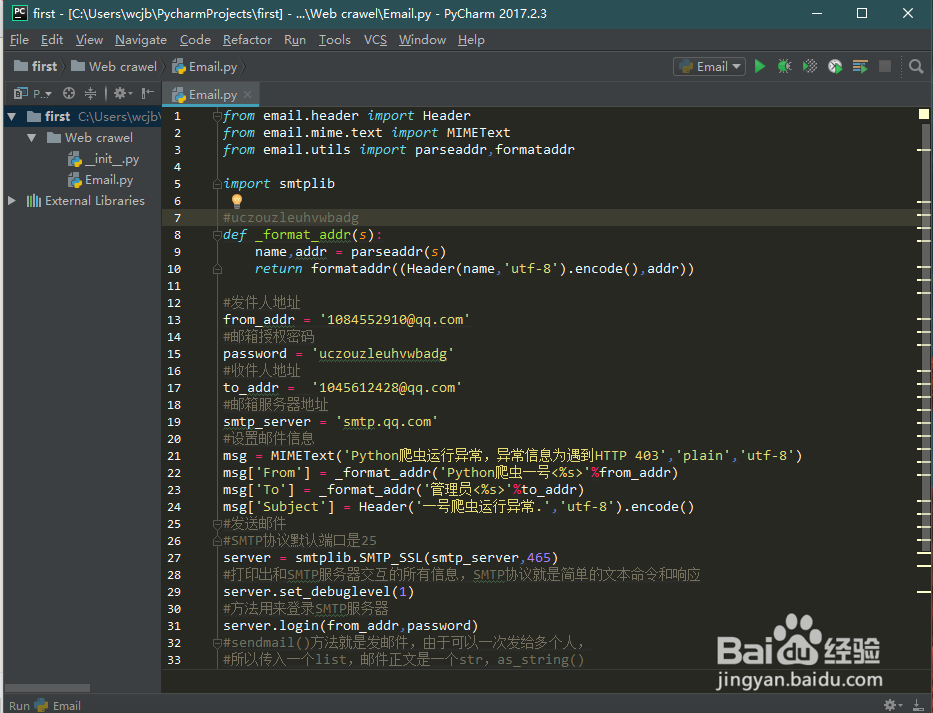Open concurrency diagram run icon
Image resolution: width=933 pixels, height=713 pixels.
860,66
